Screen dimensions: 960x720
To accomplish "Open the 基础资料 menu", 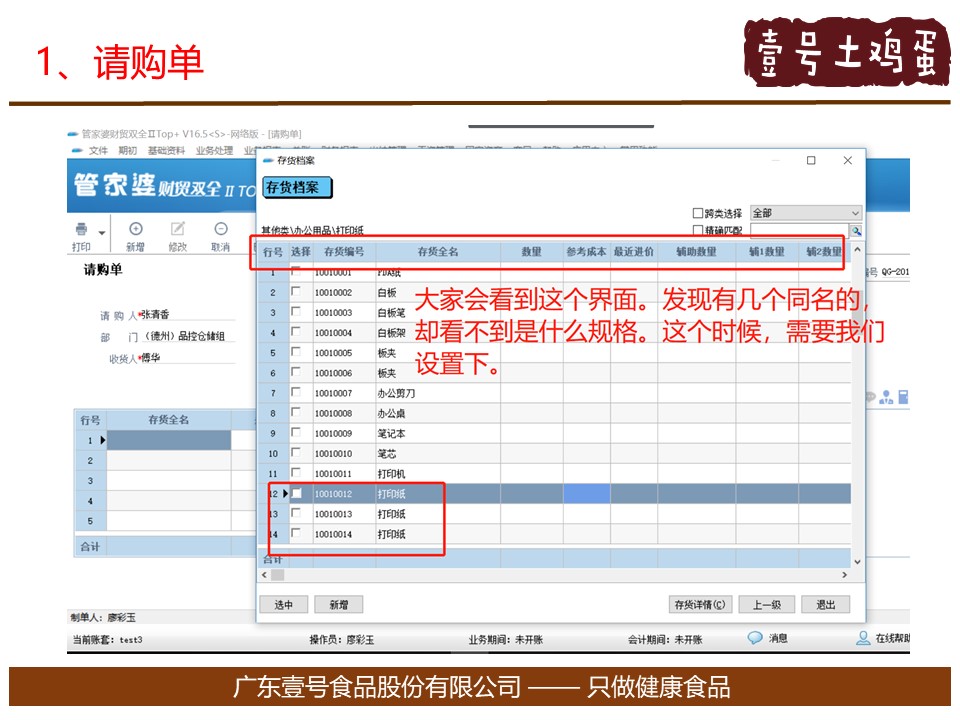I will pyautogui.click(x=166, y=150).
